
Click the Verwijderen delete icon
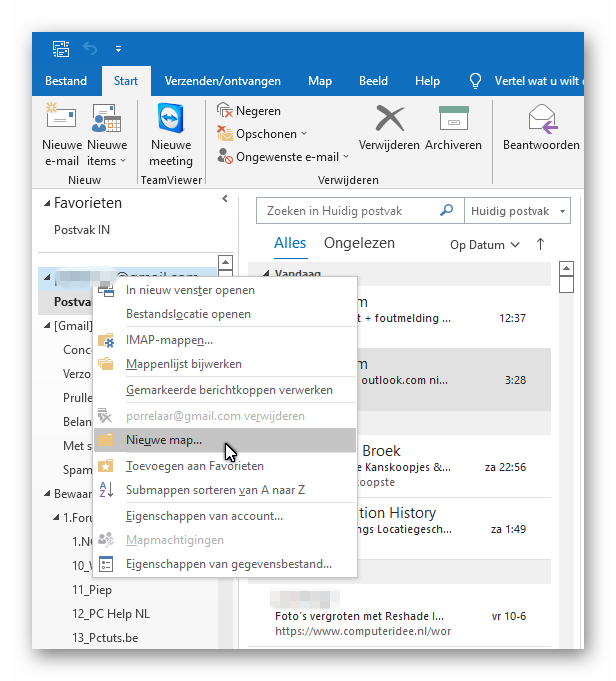[x=389, y=120]
